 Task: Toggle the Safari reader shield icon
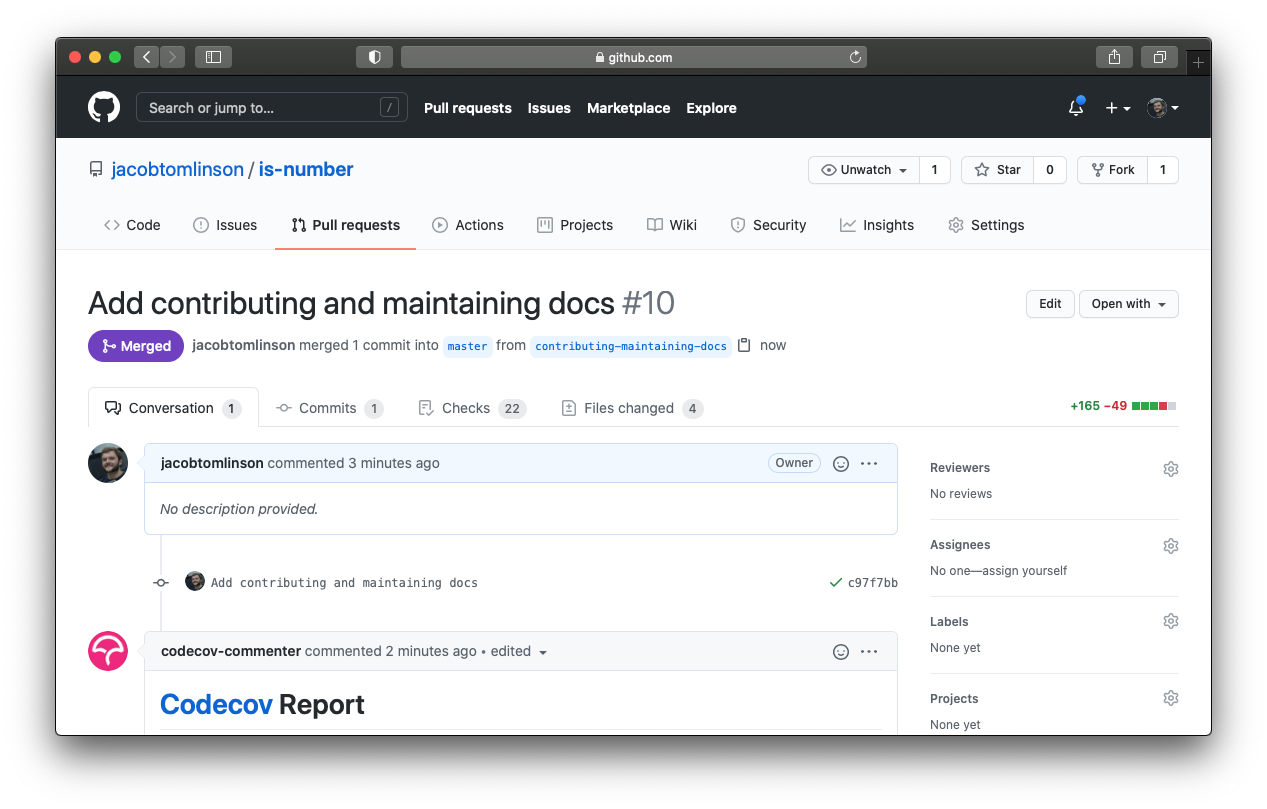point(374,57)
